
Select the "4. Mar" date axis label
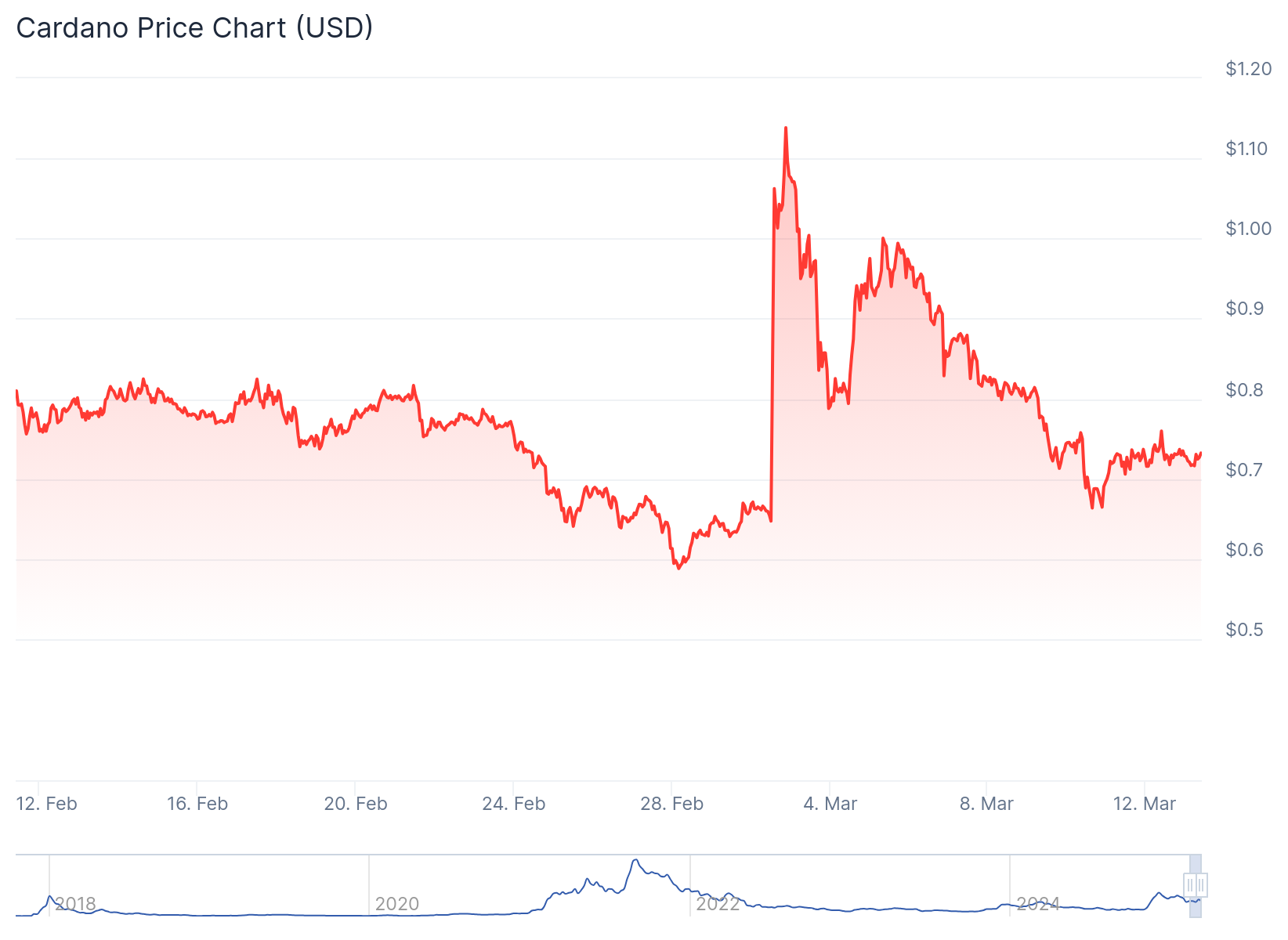[830, 804]
